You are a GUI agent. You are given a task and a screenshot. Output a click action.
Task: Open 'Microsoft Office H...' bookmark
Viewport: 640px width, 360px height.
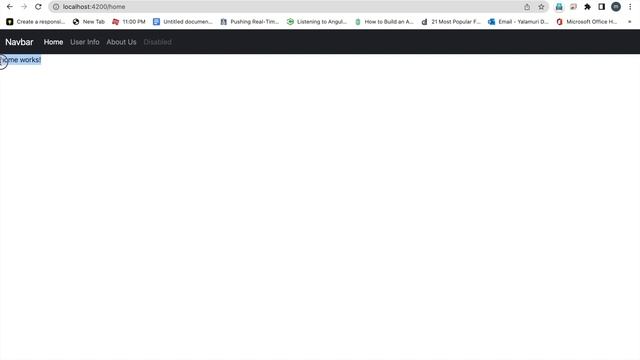(587, 22)
